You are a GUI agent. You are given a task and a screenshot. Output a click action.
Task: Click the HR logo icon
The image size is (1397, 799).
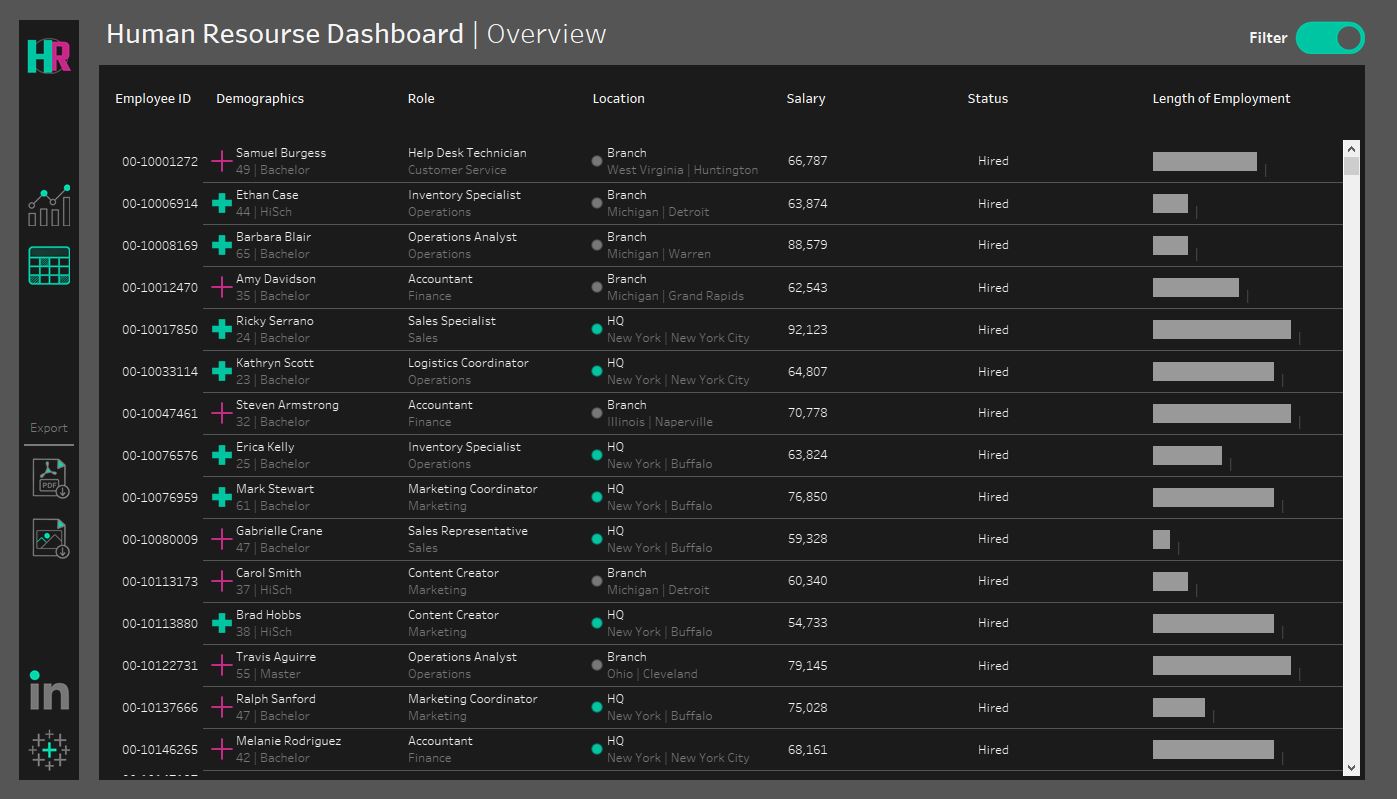(49, 56)
